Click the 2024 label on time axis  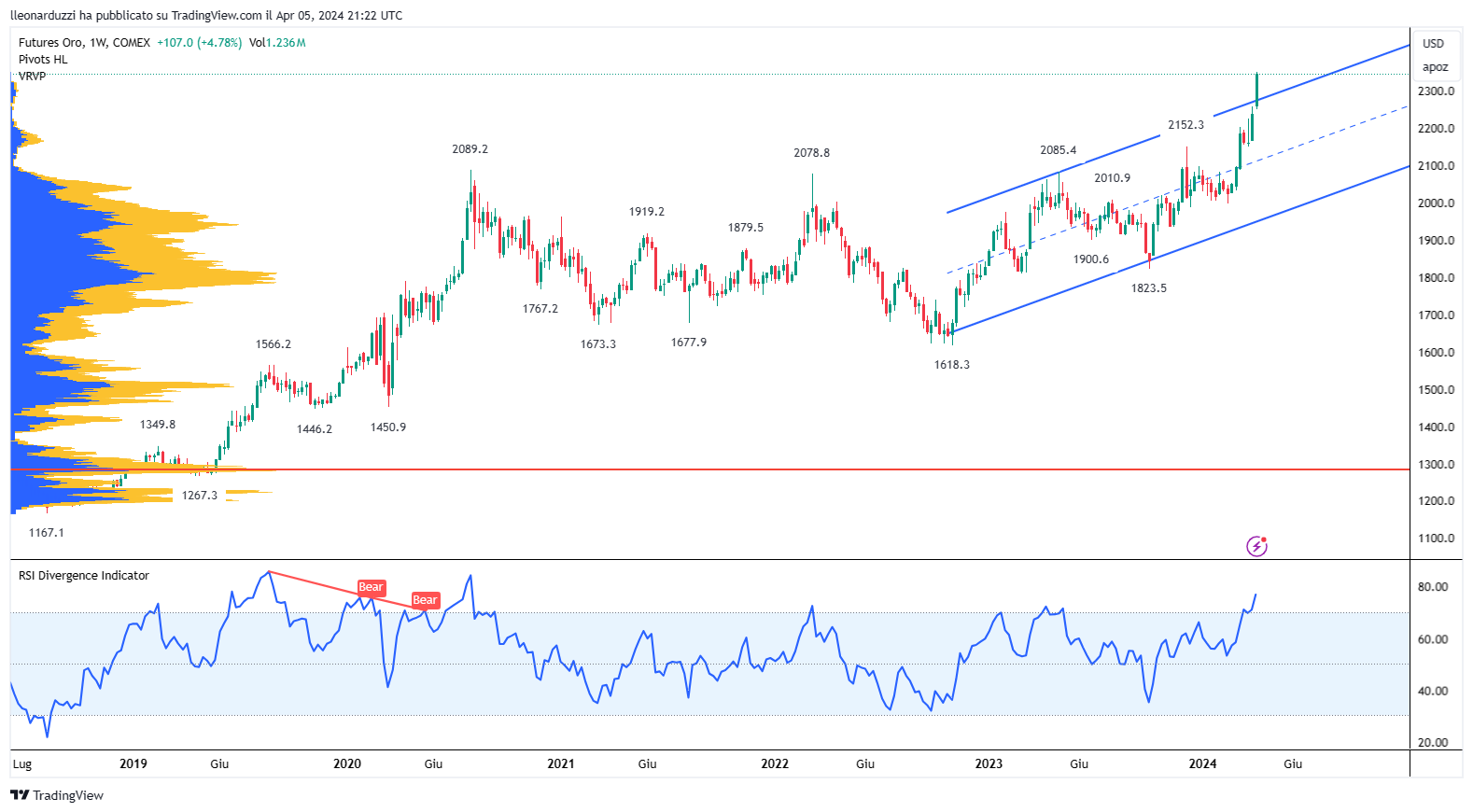coord(1202,763)
